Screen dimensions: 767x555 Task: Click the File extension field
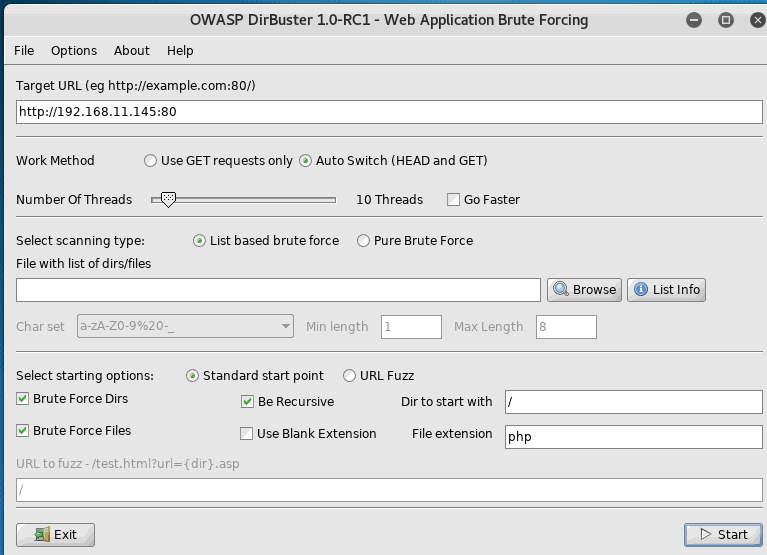(633, 437)
